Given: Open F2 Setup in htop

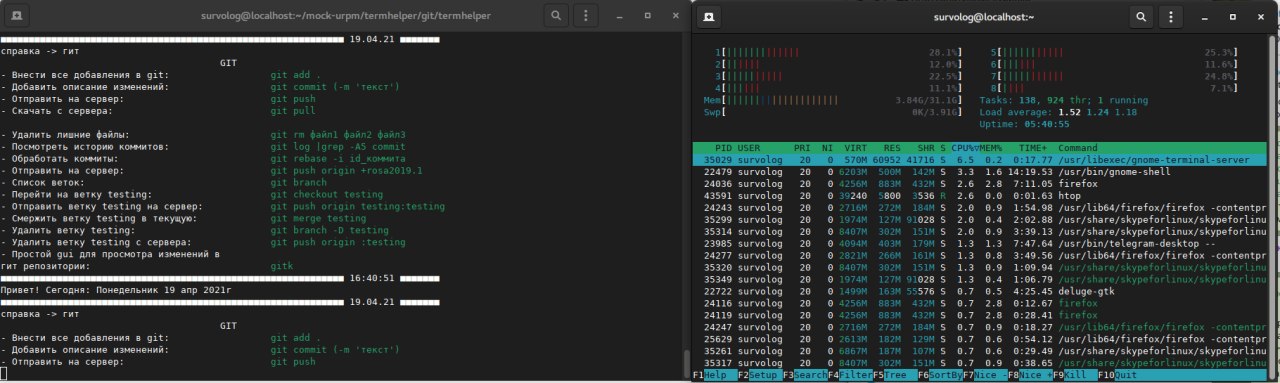Looking at the screenshot, I should 759,375.
